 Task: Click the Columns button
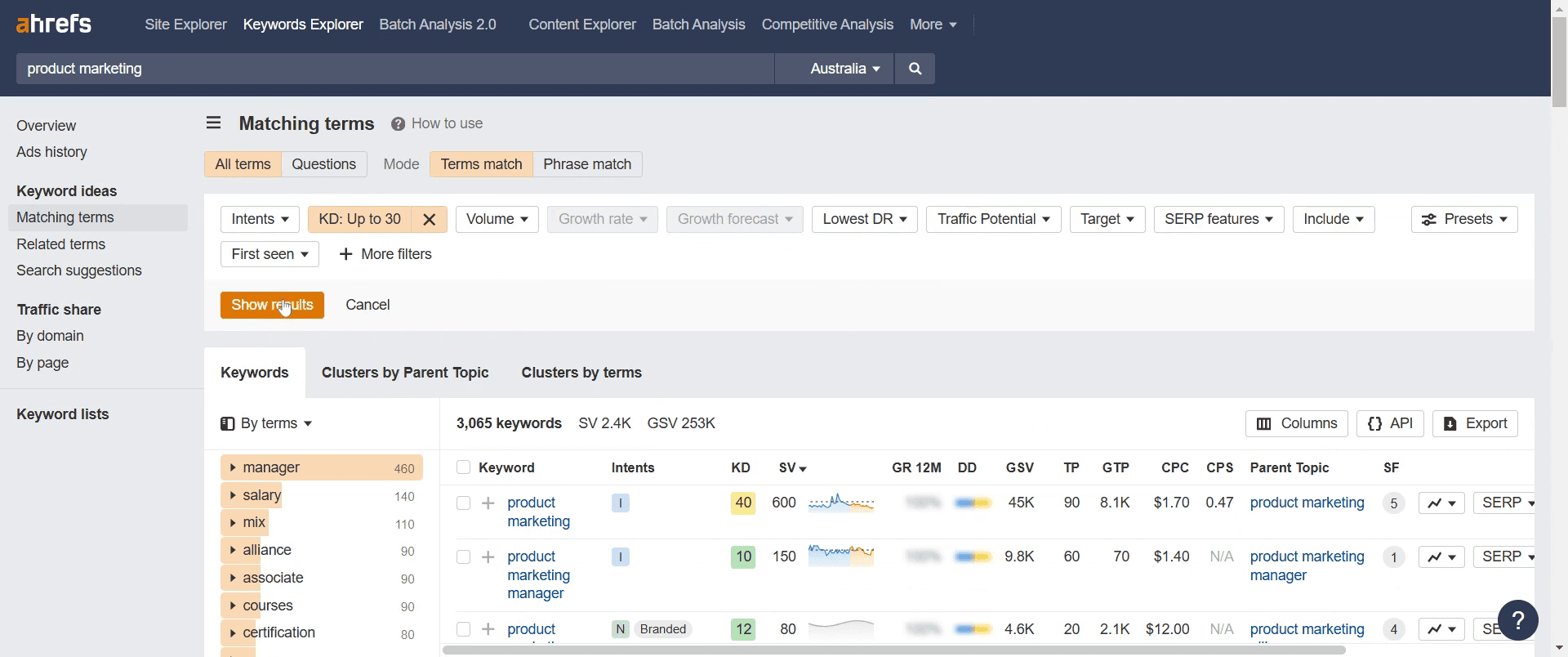pyautogui.click(x=1296, y=423)
